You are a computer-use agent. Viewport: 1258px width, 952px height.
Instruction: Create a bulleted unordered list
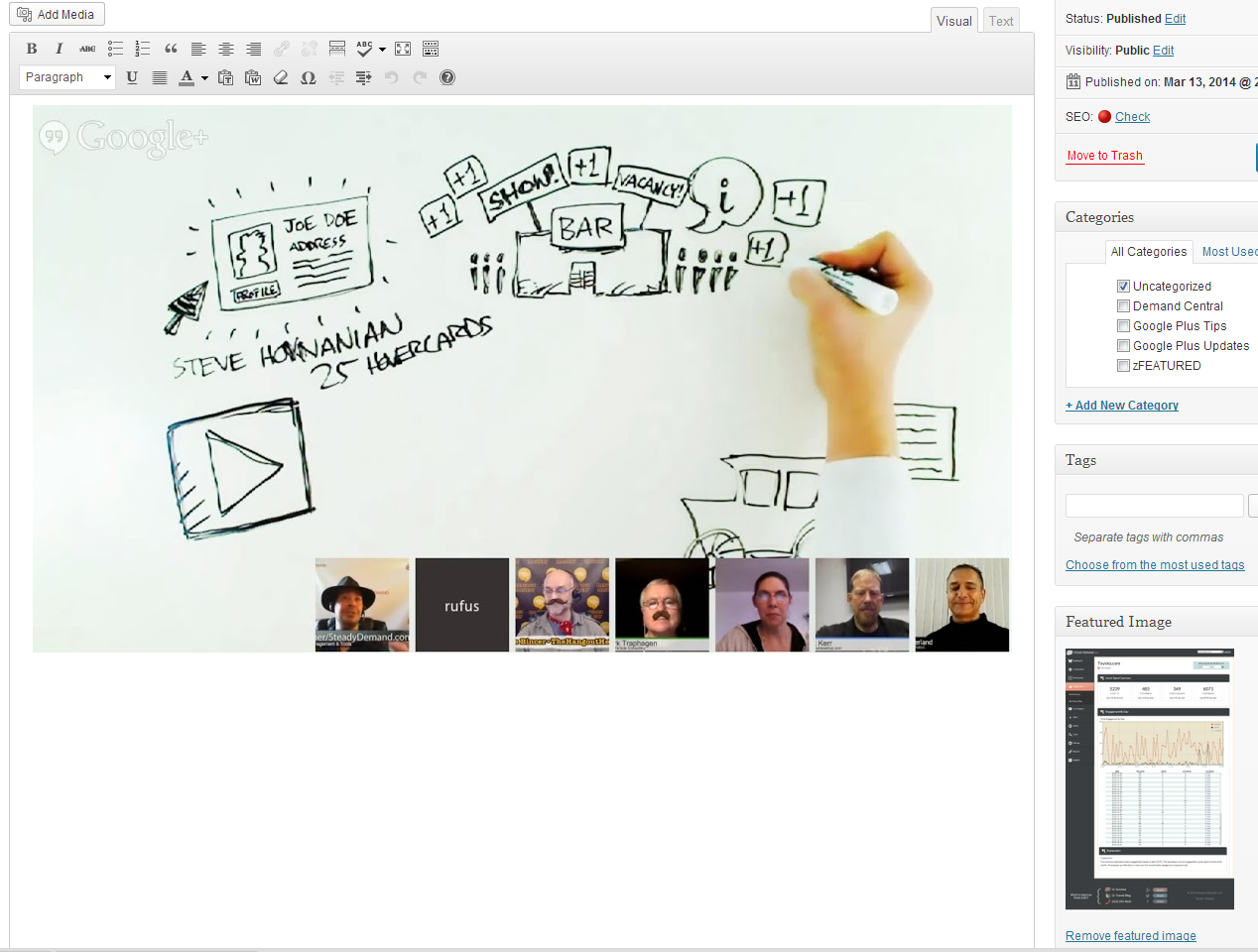point(115,49)
